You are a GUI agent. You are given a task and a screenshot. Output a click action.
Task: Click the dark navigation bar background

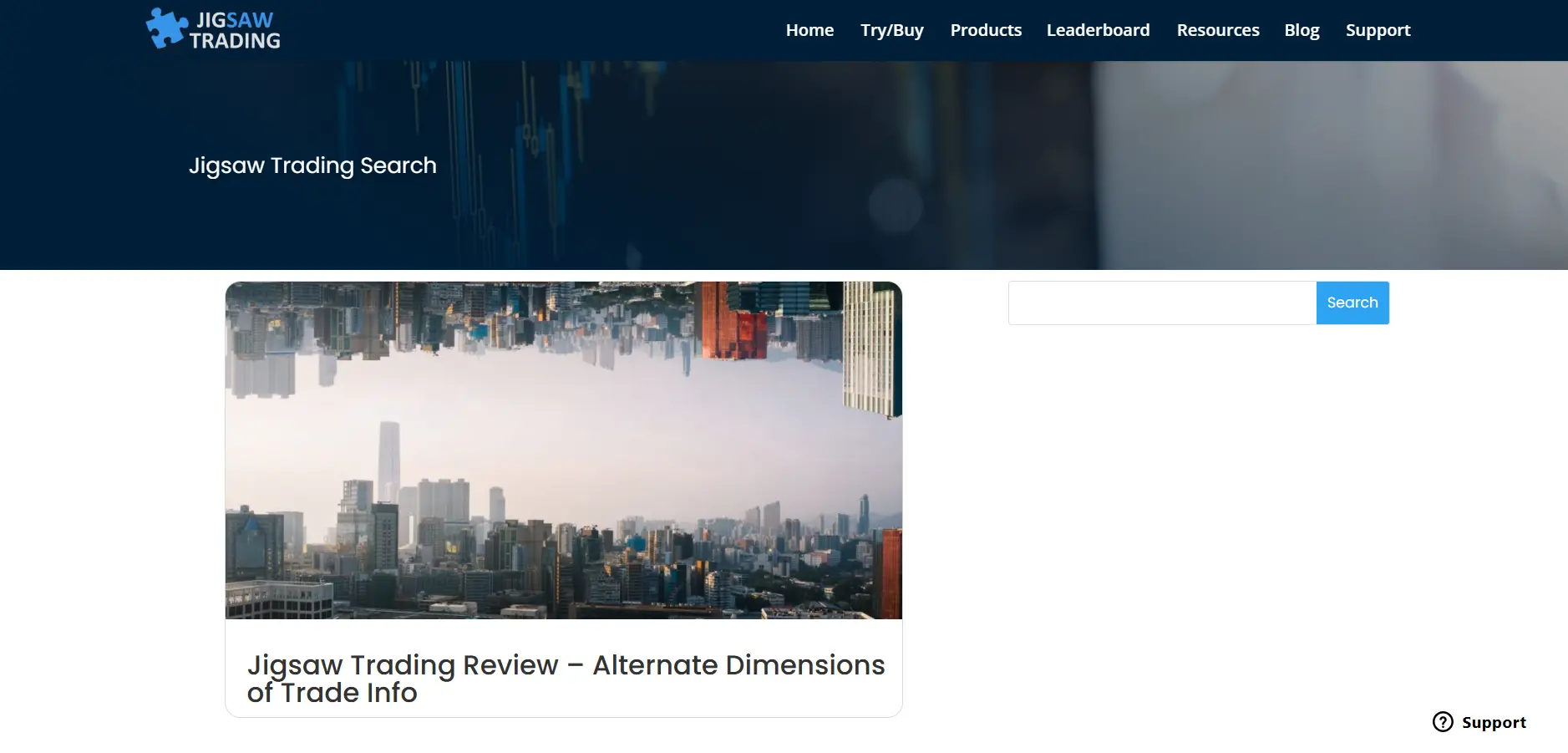(543, 29)
